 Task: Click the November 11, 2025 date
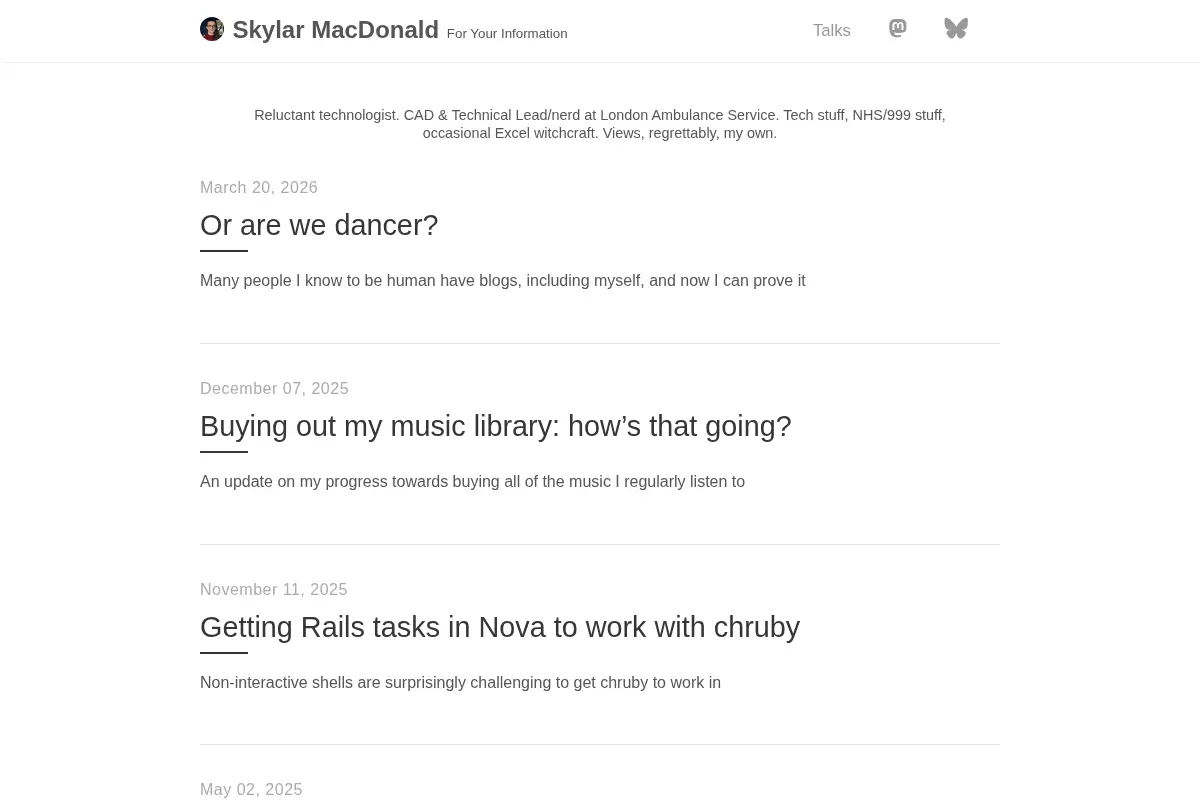pos(274,590)
